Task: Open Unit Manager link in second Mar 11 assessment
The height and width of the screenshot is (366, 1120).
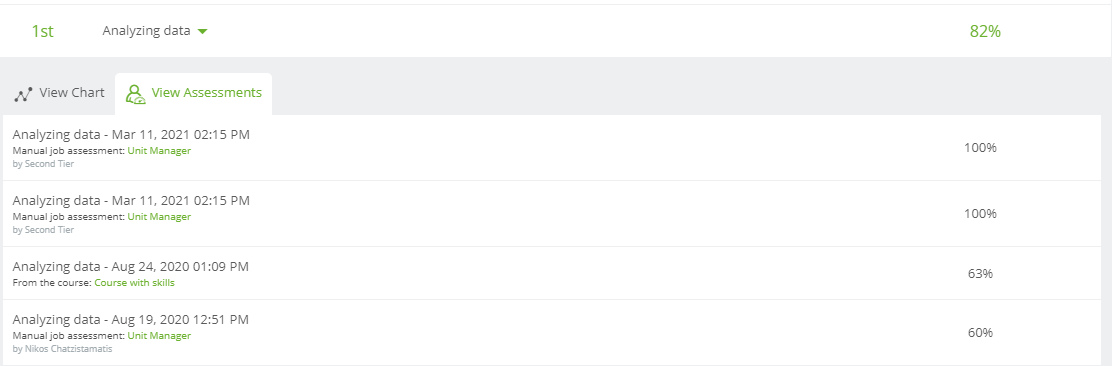Action: tap(159, 217)
